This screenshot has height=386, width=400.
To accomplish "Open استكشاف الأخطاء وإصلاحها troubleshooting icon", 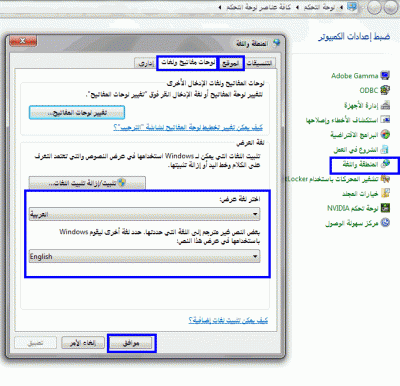I will (385, 119).
